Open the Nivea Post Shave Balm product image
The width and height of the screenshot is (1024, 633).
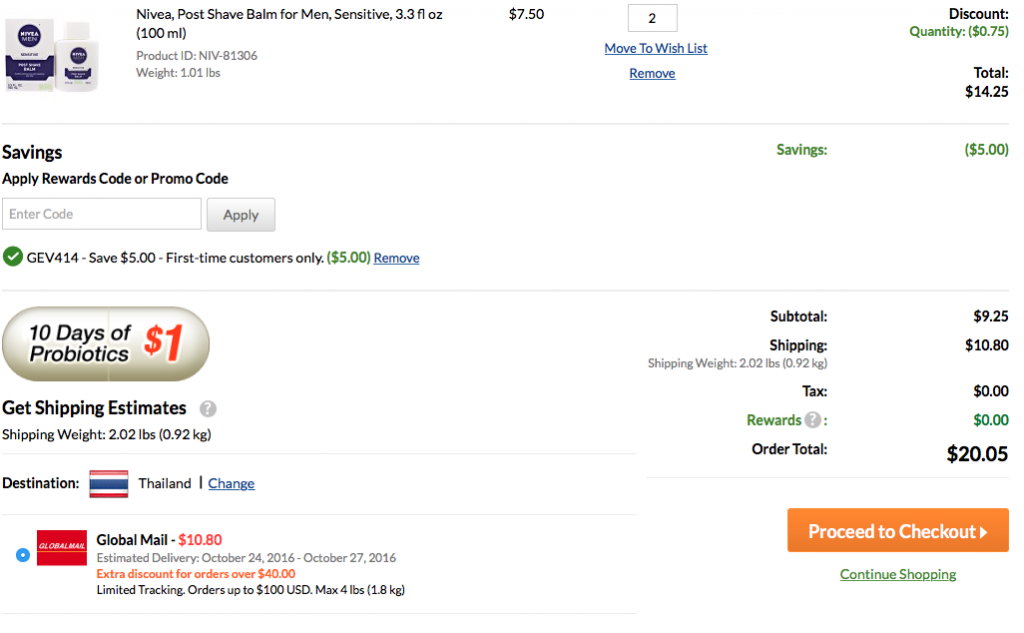point(52,55)
